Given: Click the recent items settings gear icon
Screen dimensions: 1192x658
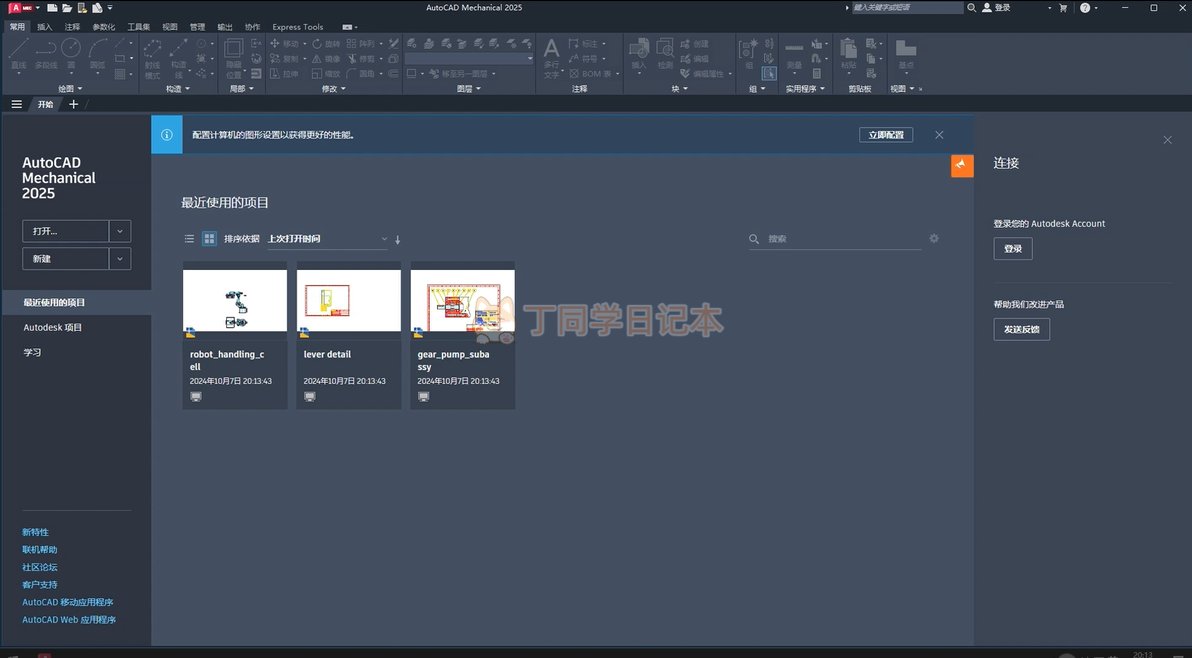Looking at the screenshot, I should click(934, 239).
